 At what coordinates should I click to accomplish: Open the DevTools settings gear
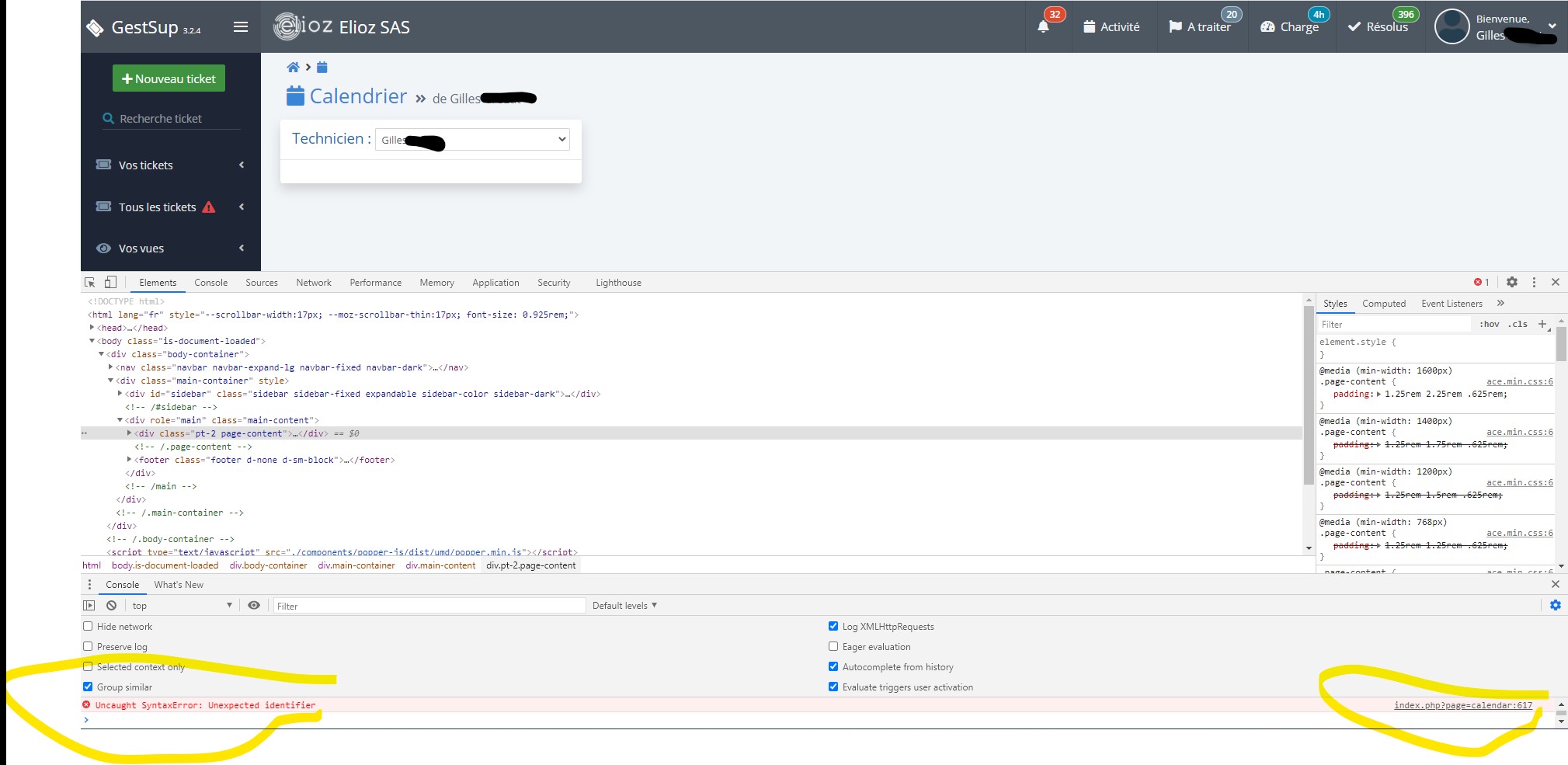[x=1512, y=282]
